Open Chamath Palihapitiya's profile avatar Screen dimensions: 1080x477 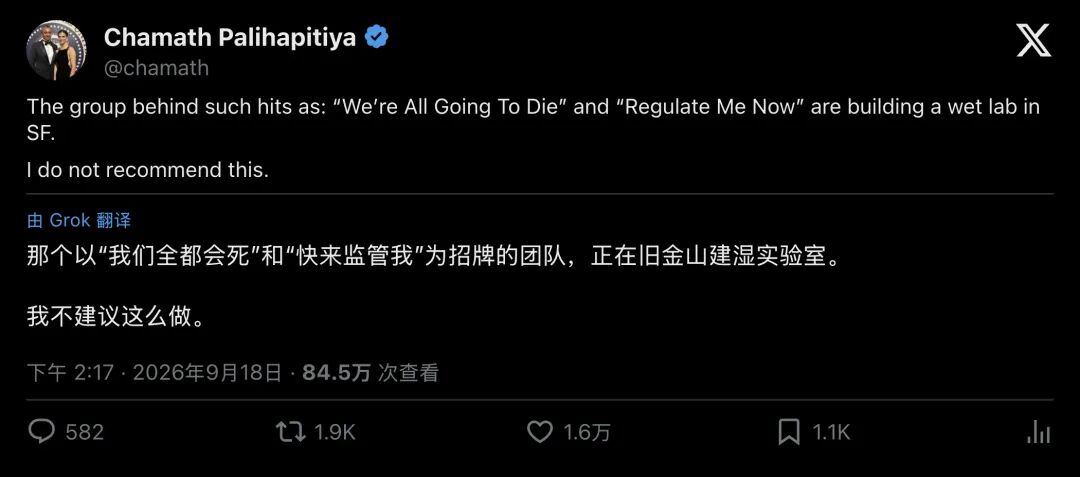click(56, 51)
